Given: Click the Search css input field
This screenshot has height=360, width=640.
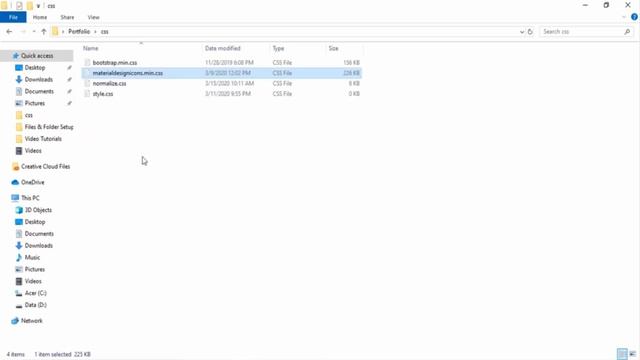Looking at the screenshot, I should 582,31.
